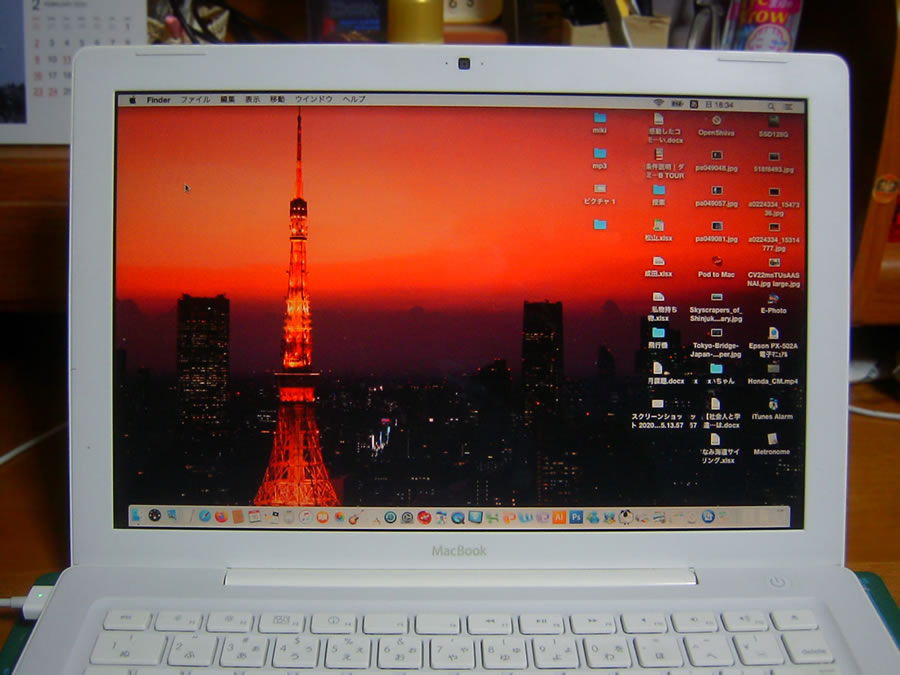Click the clock showing 18:34
The width and height of the screenshot is (900, 675).
click(719, 104)
